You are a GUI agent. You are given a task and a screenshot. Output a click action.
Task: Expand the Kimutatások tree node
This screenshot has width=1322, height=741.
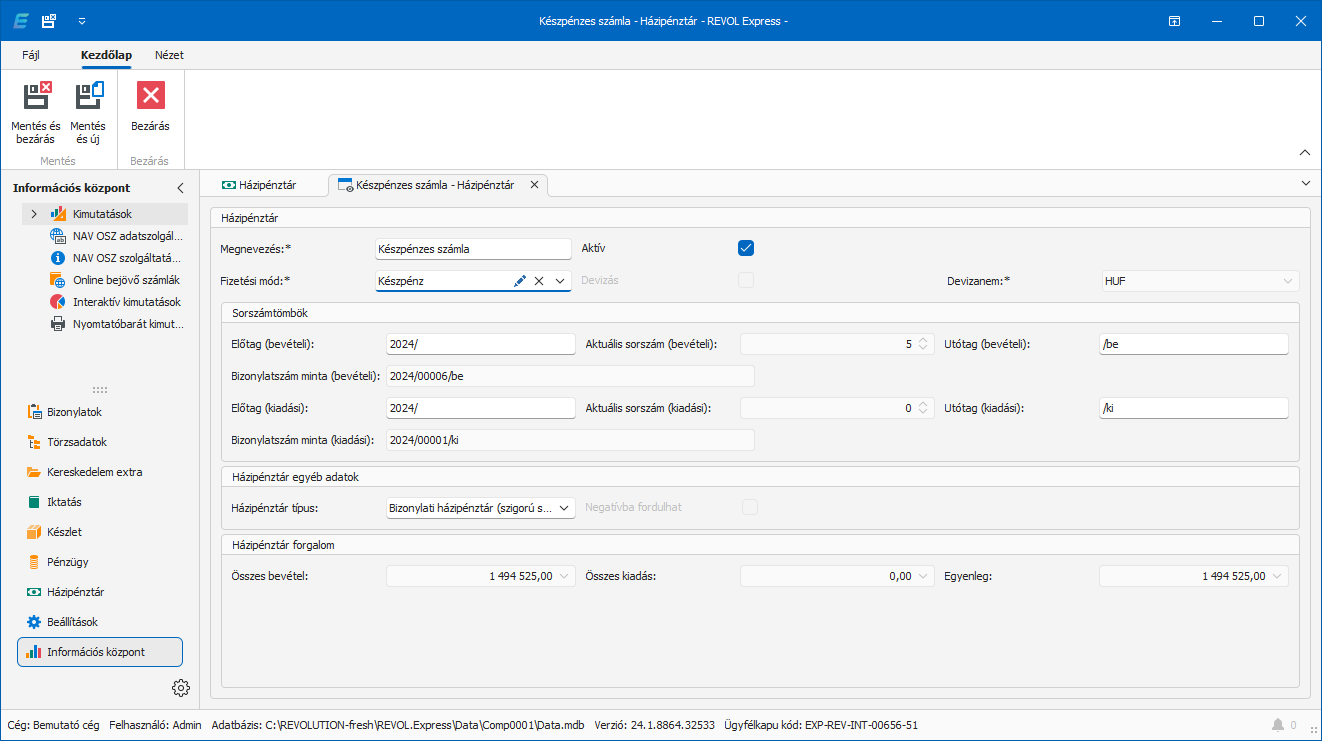34,214
